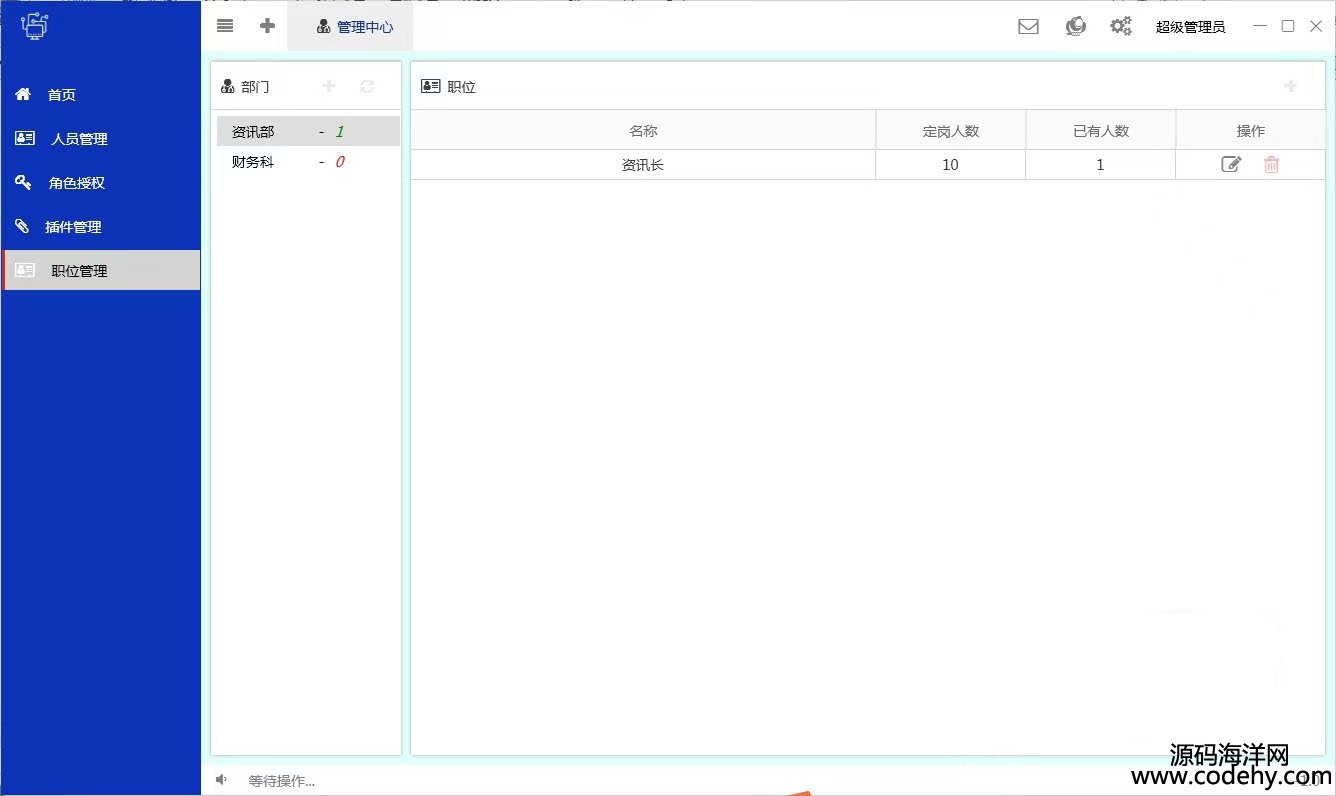Add a position with the 职位 plus icon
This screenshot has height=796, width=1336.
(x=1290, y=86)
